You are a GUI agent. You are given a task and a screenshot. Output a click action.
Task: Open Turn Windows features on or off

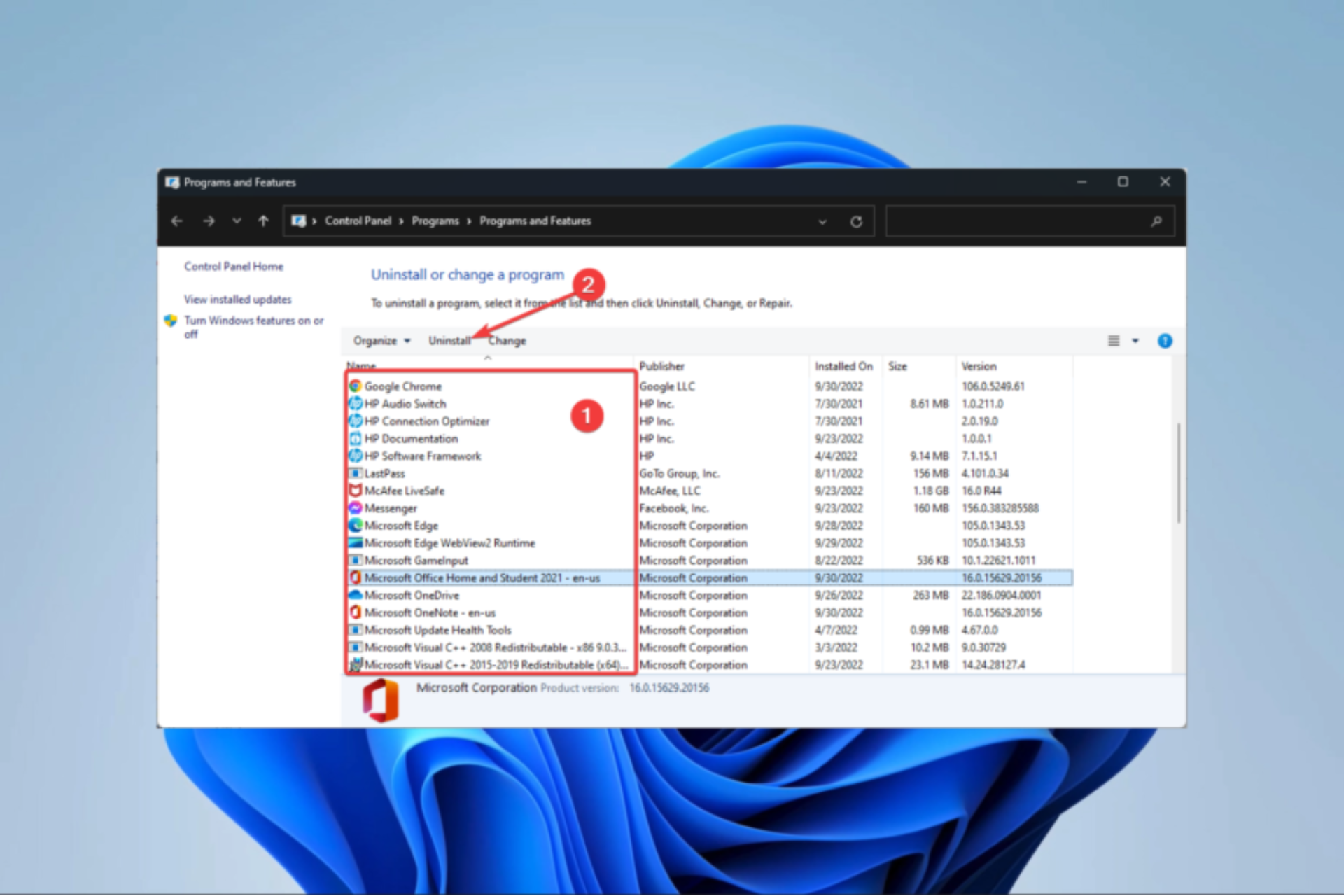tap(253, 321)
